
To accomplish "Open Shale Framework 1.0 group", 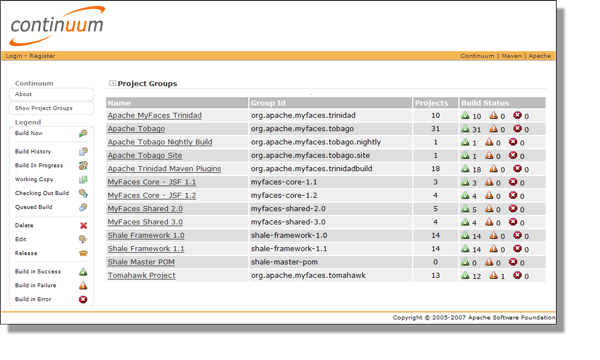I will click(146, 235).
